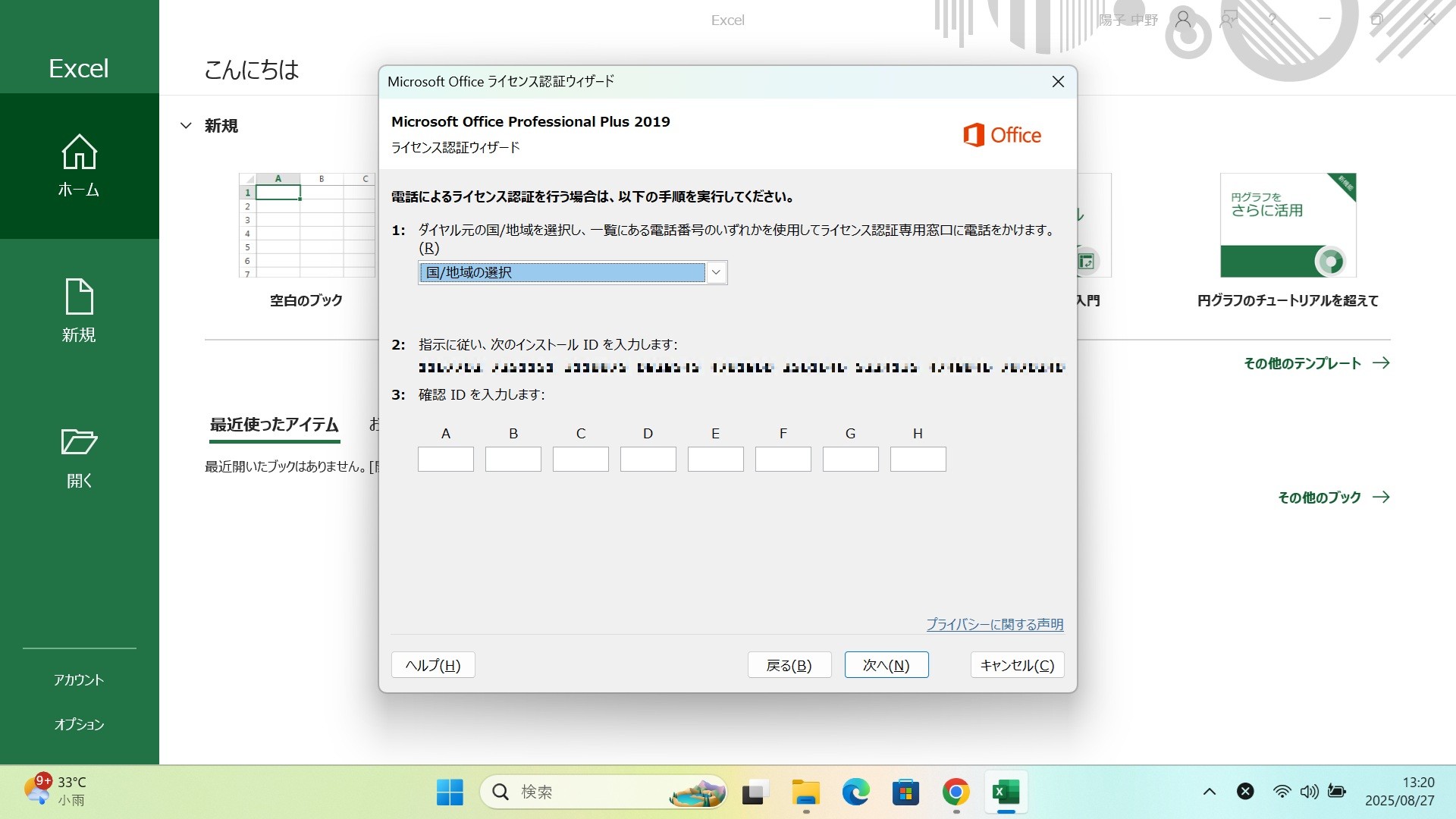Screen dimensions: 1456x819
Task: Open Google Chrome from the taskbar
Action: coord(955,792)
